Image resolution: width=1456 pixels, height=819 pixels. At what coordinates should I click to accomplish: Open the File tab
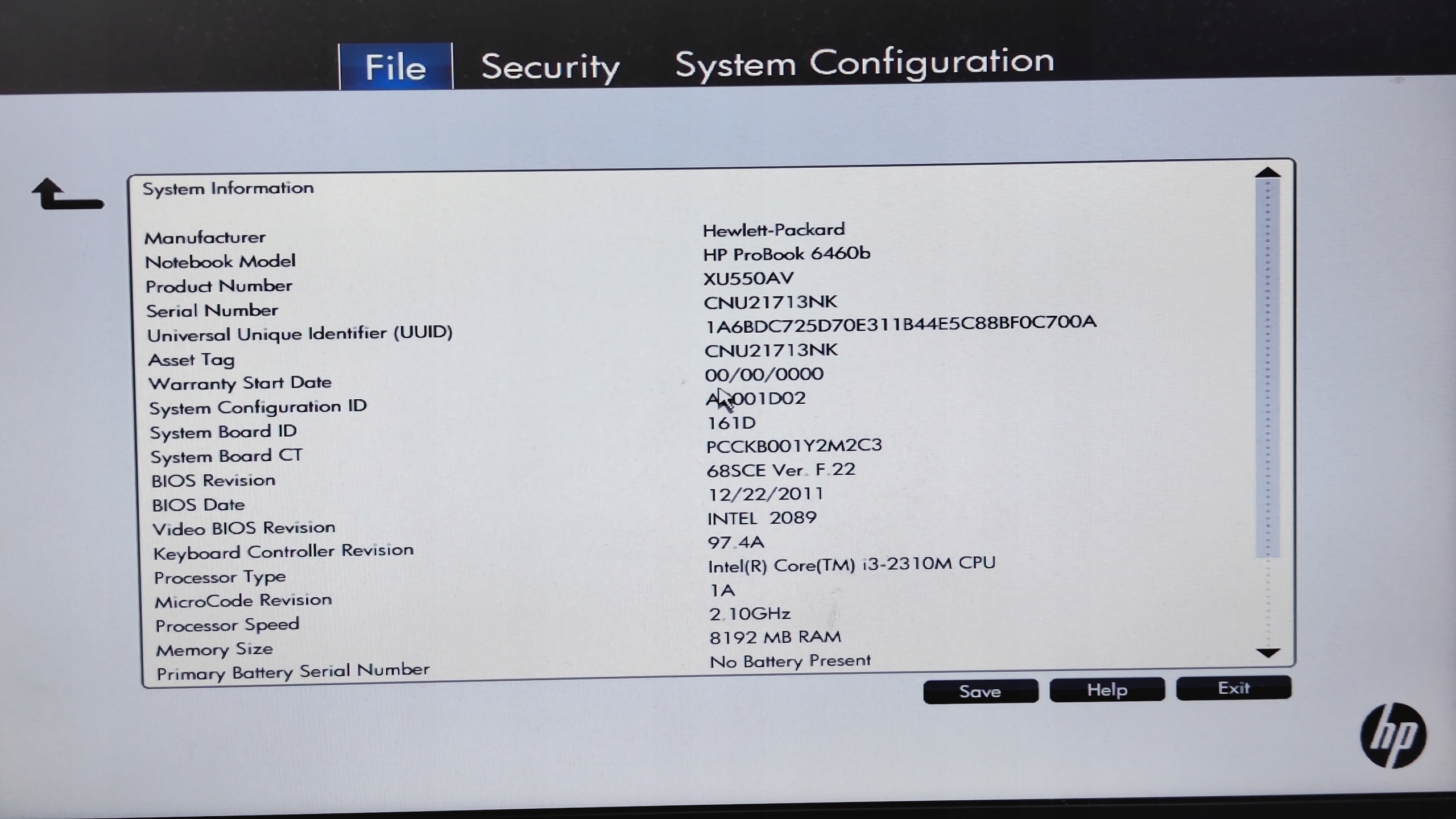click(x=396, y=67)
